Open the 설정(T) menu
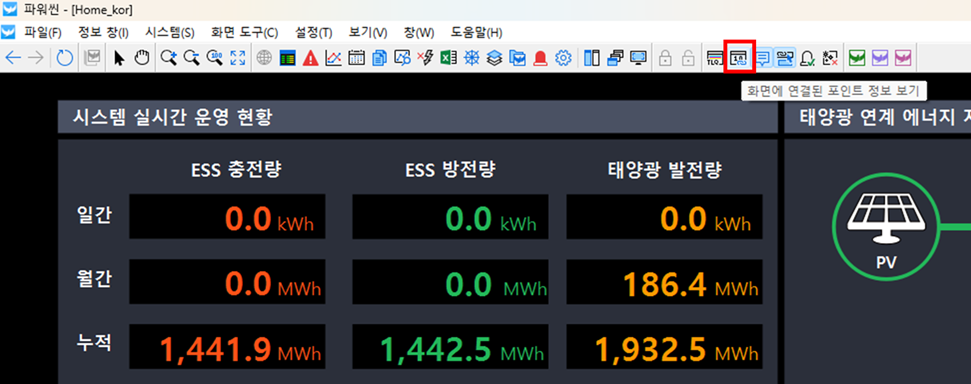The width and height of the screenshot is (971, 384). pos(313,32)
